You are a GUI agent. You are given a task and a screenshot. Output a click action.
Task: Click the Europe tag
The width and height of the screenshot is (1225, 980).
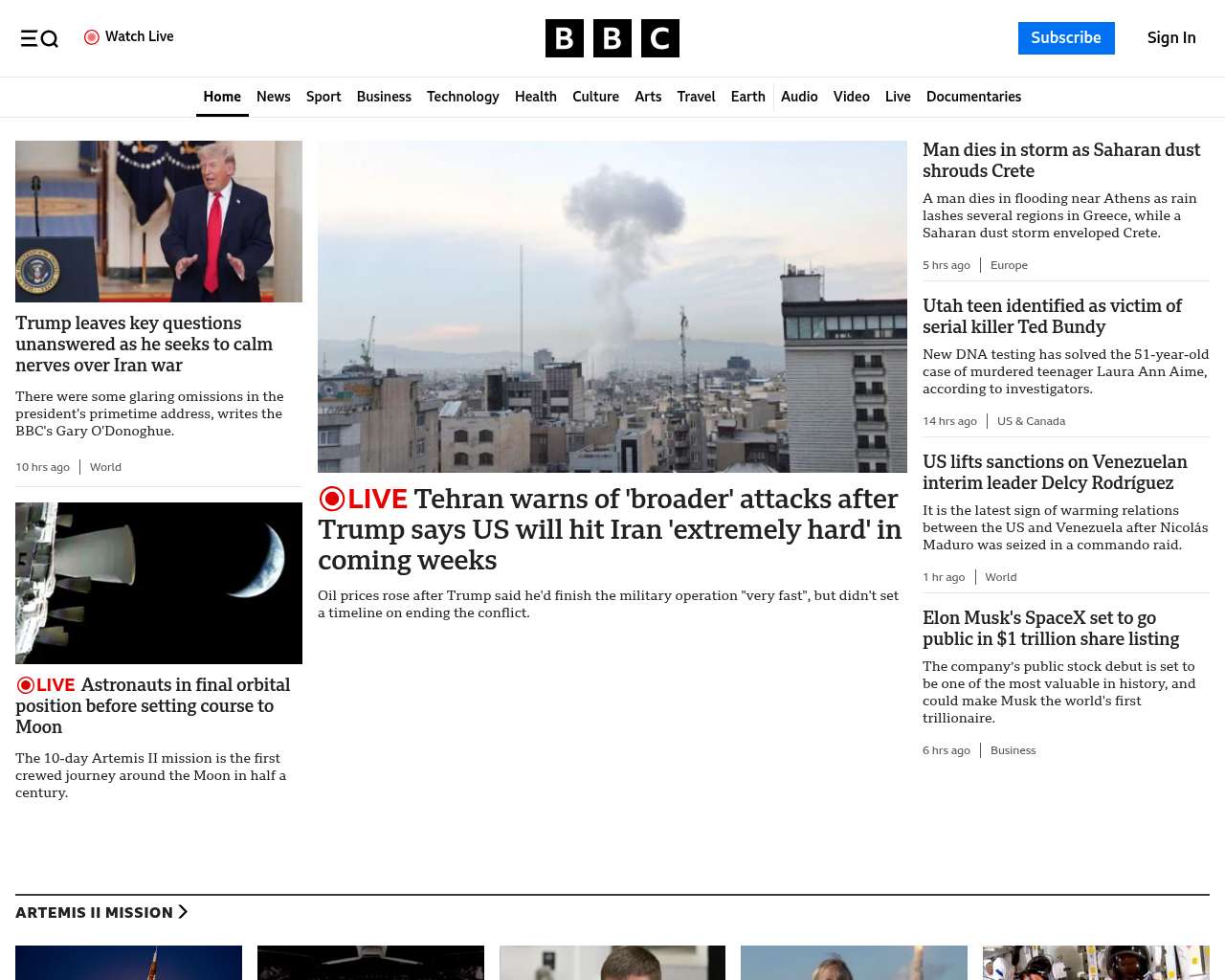pos(1009,265)
